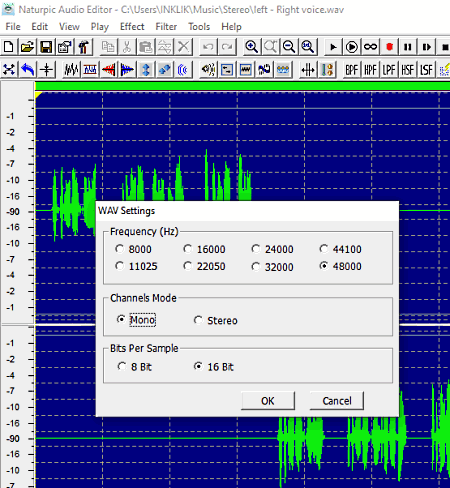Select the 44100 Hz frequency option

coord(341,249)
